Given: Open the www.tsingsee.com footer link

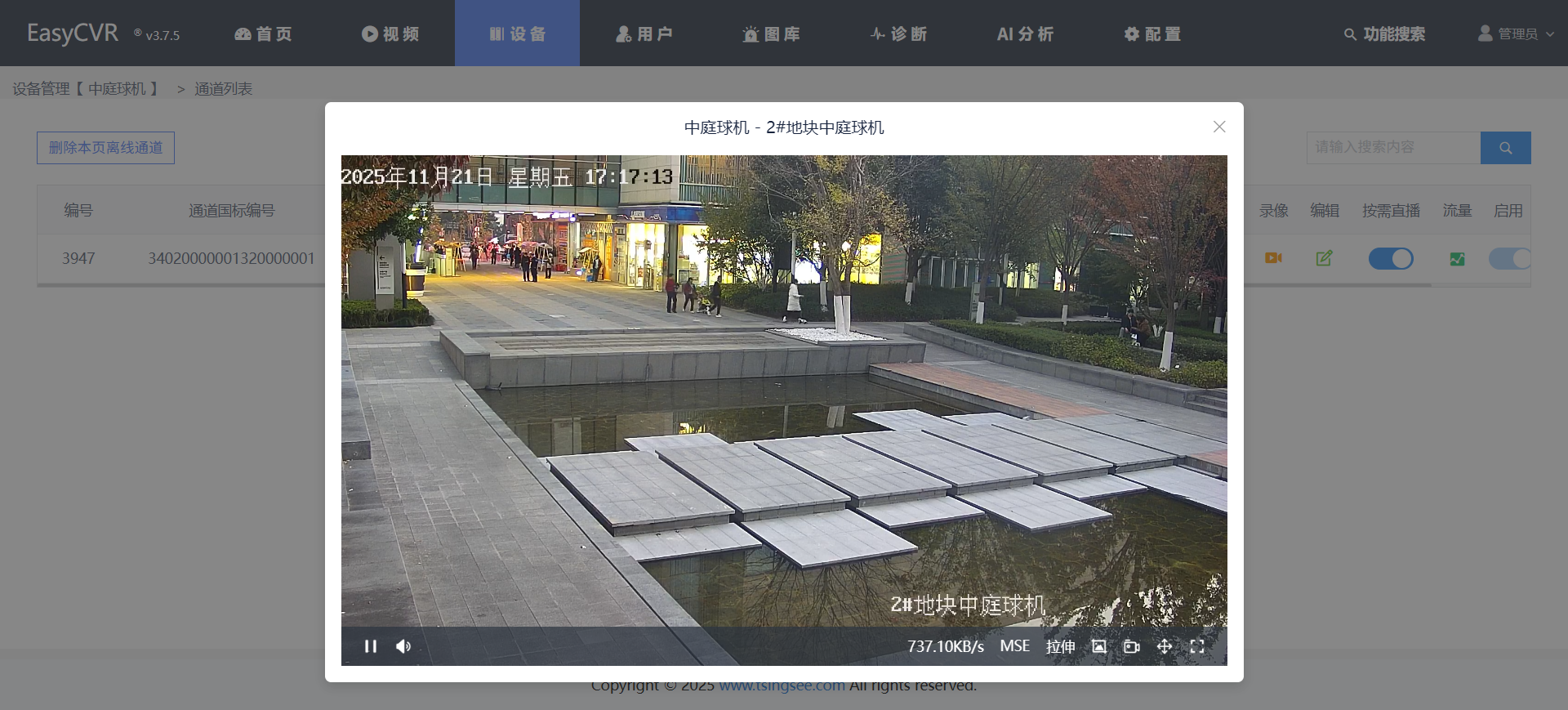Looking at the screenshot, I should point(782,685).
